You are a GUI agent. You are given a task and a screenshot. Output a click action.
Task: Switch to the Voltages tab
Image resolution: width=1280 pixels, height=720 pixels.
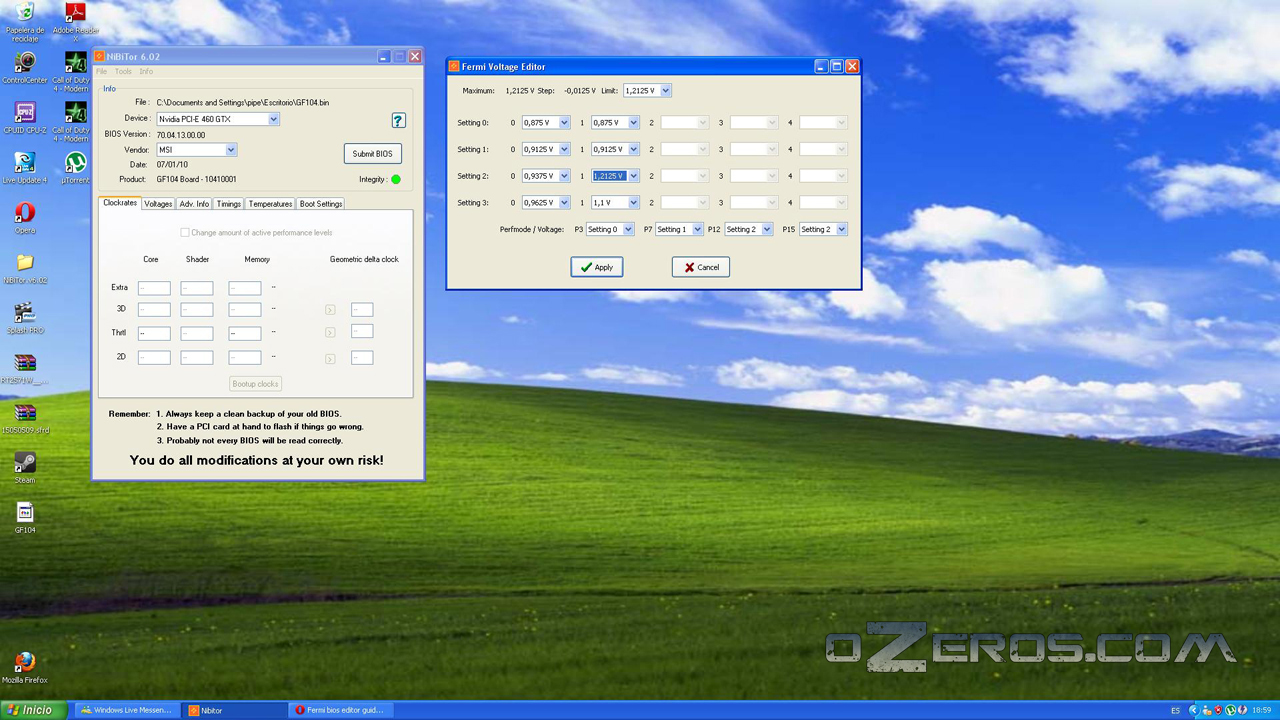[158, 204]
